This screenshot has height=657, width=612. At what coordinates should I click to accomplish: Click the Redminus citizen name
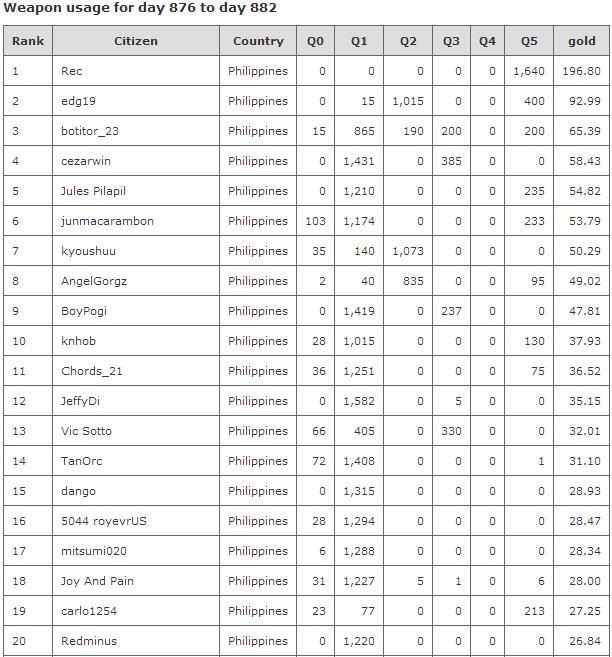coord(89,641)
